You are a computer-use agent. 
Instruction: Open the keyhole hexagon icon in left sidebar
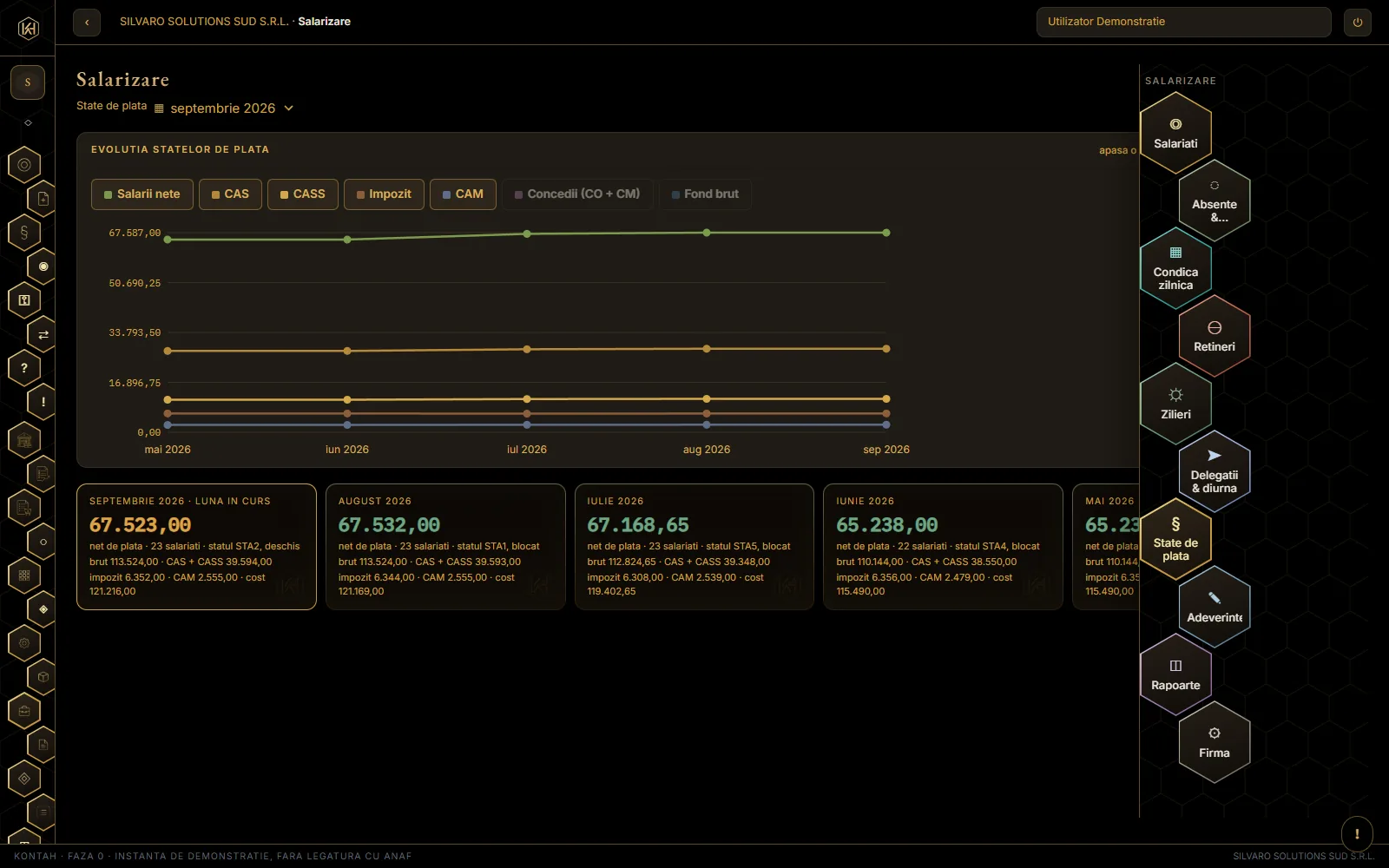pos(24,300)
